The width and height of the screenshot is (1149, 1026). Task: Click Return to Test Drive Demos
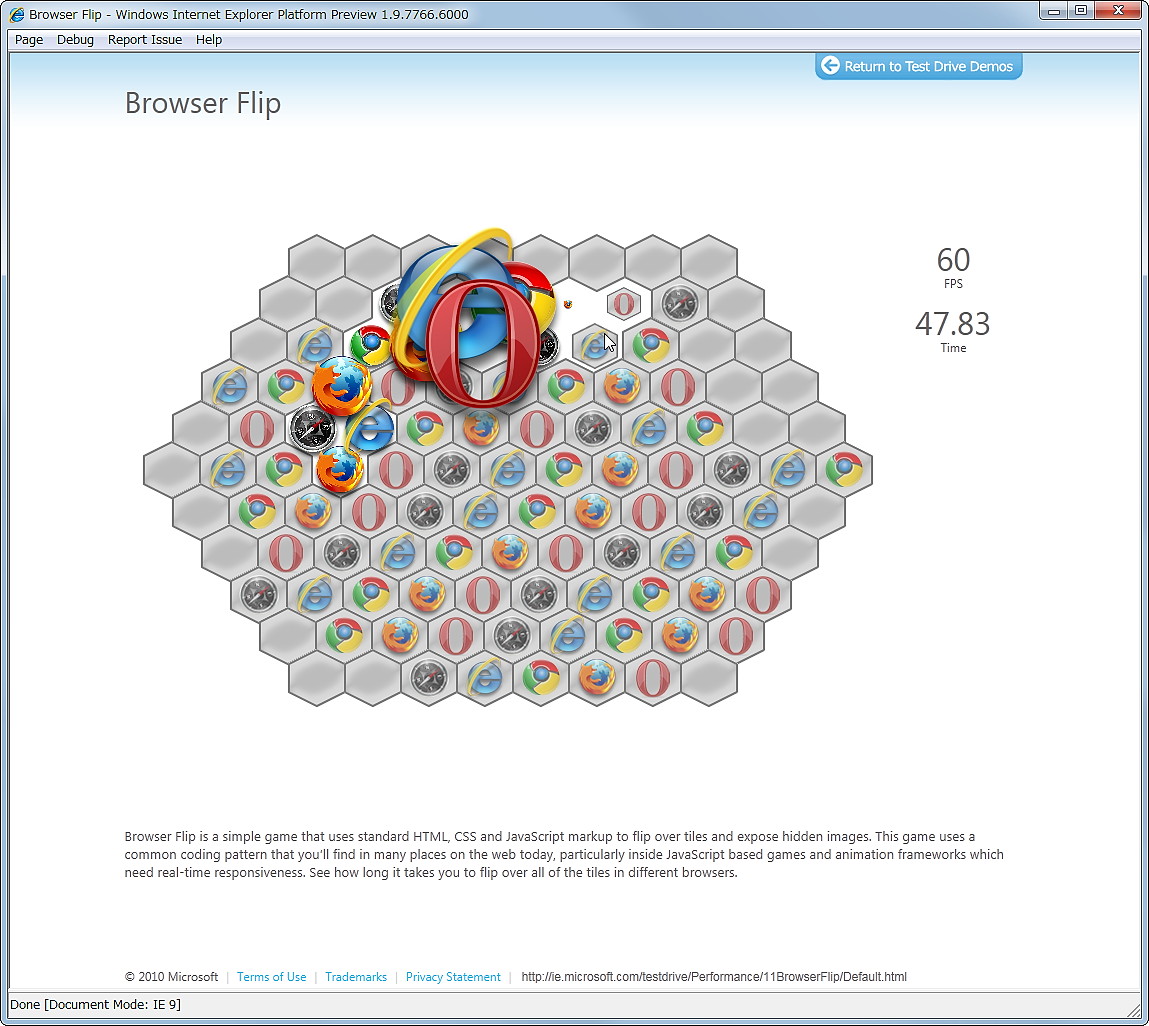919,66
